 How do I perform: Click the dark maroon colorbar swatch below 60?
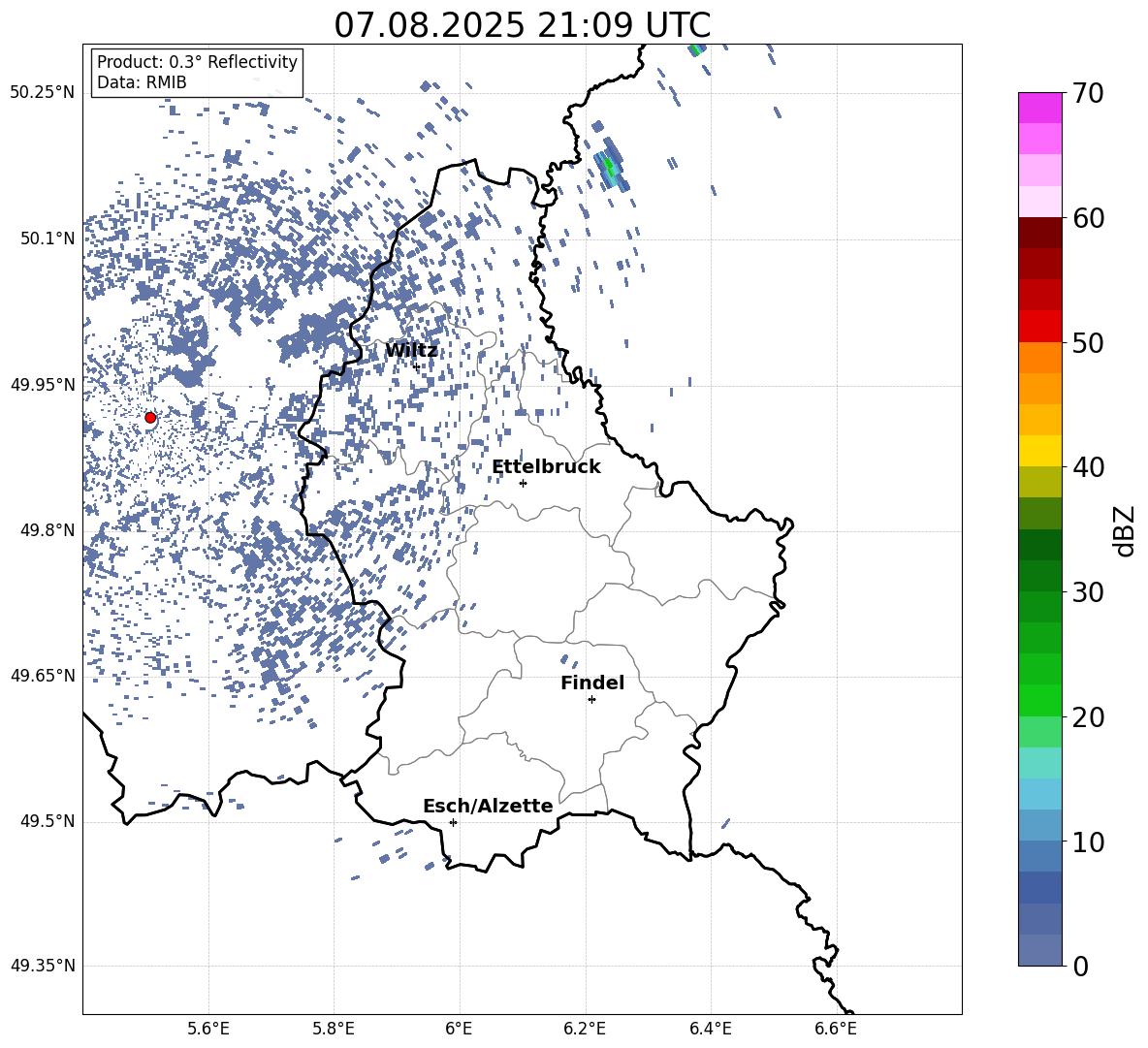[x=1040, y=233]
